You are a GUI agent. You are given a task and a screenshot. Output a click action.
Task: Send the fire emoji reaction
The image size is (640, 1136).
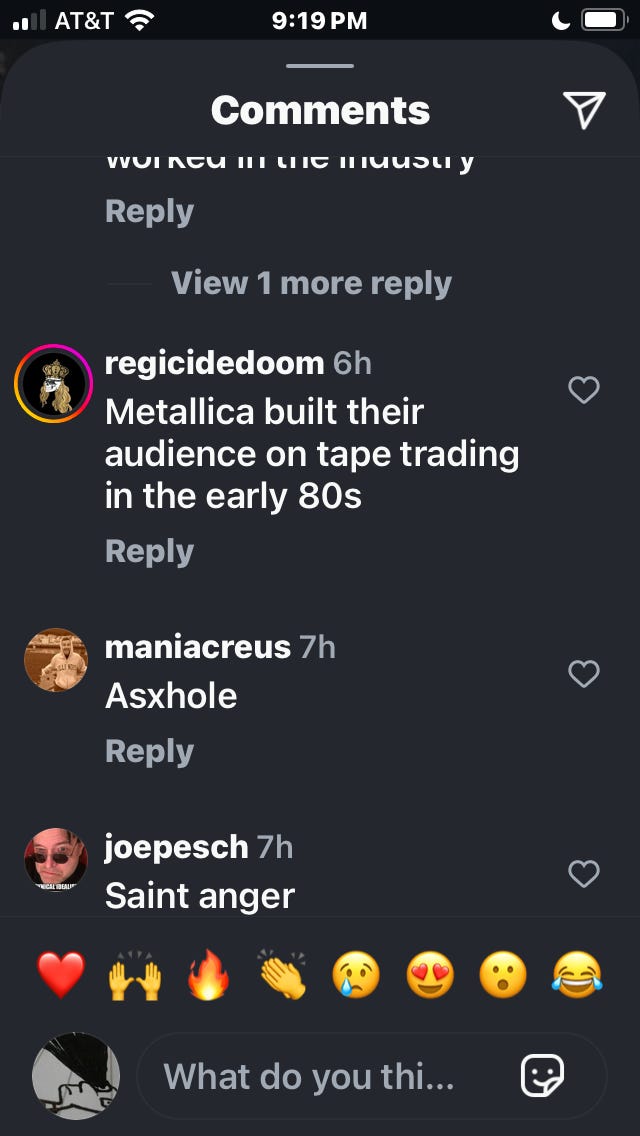pos(209,974)
